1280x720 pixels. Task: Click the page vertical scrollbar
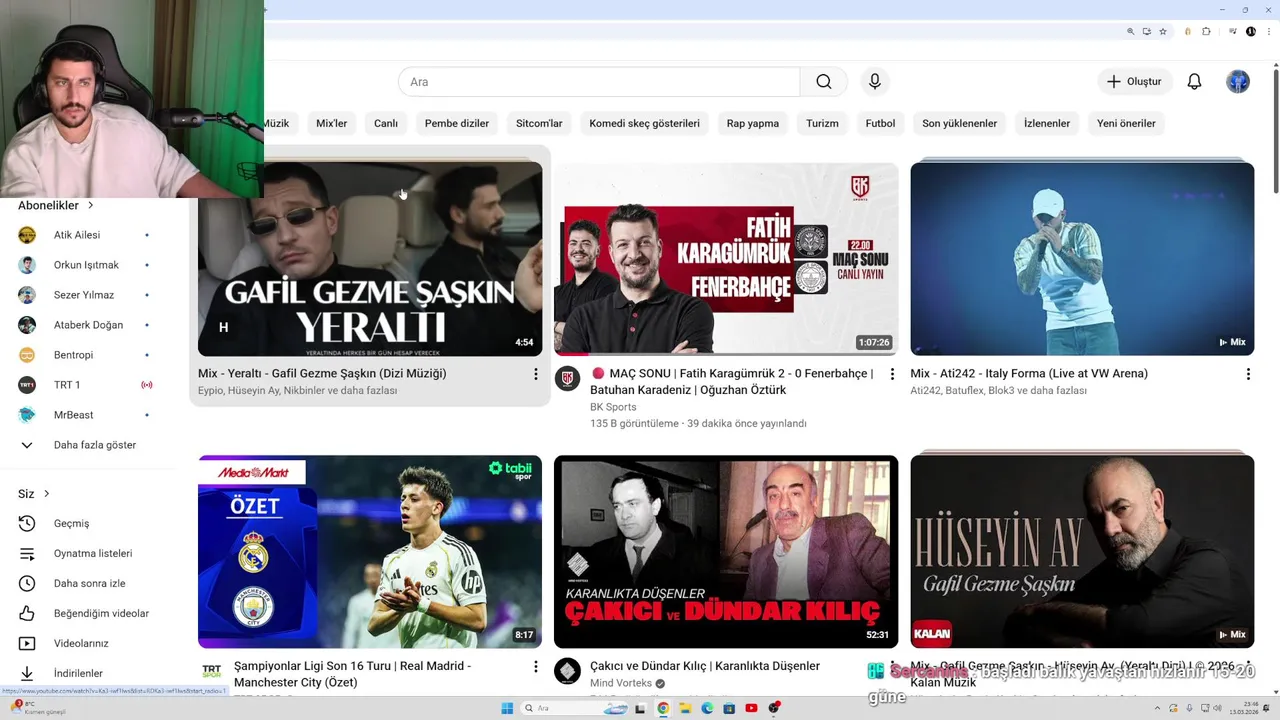(x=1275, y=130)
